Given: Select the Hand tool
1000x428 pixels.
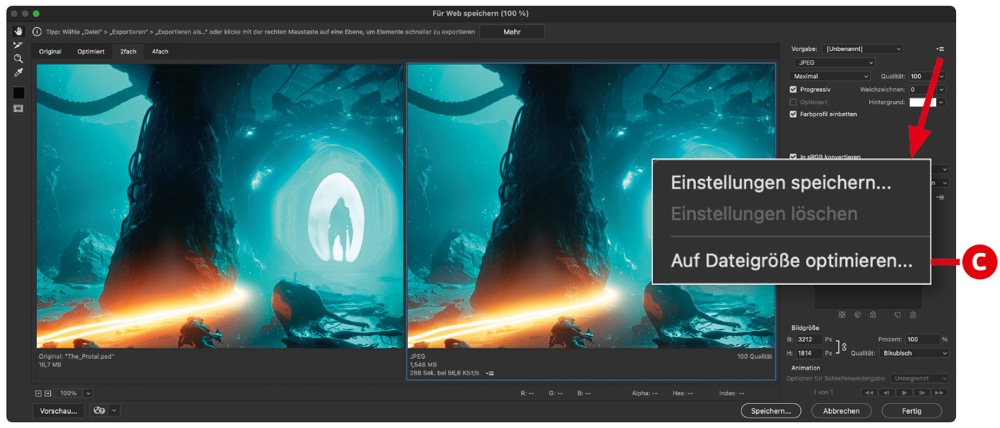Looking at the screenshot, I should 18,32.
